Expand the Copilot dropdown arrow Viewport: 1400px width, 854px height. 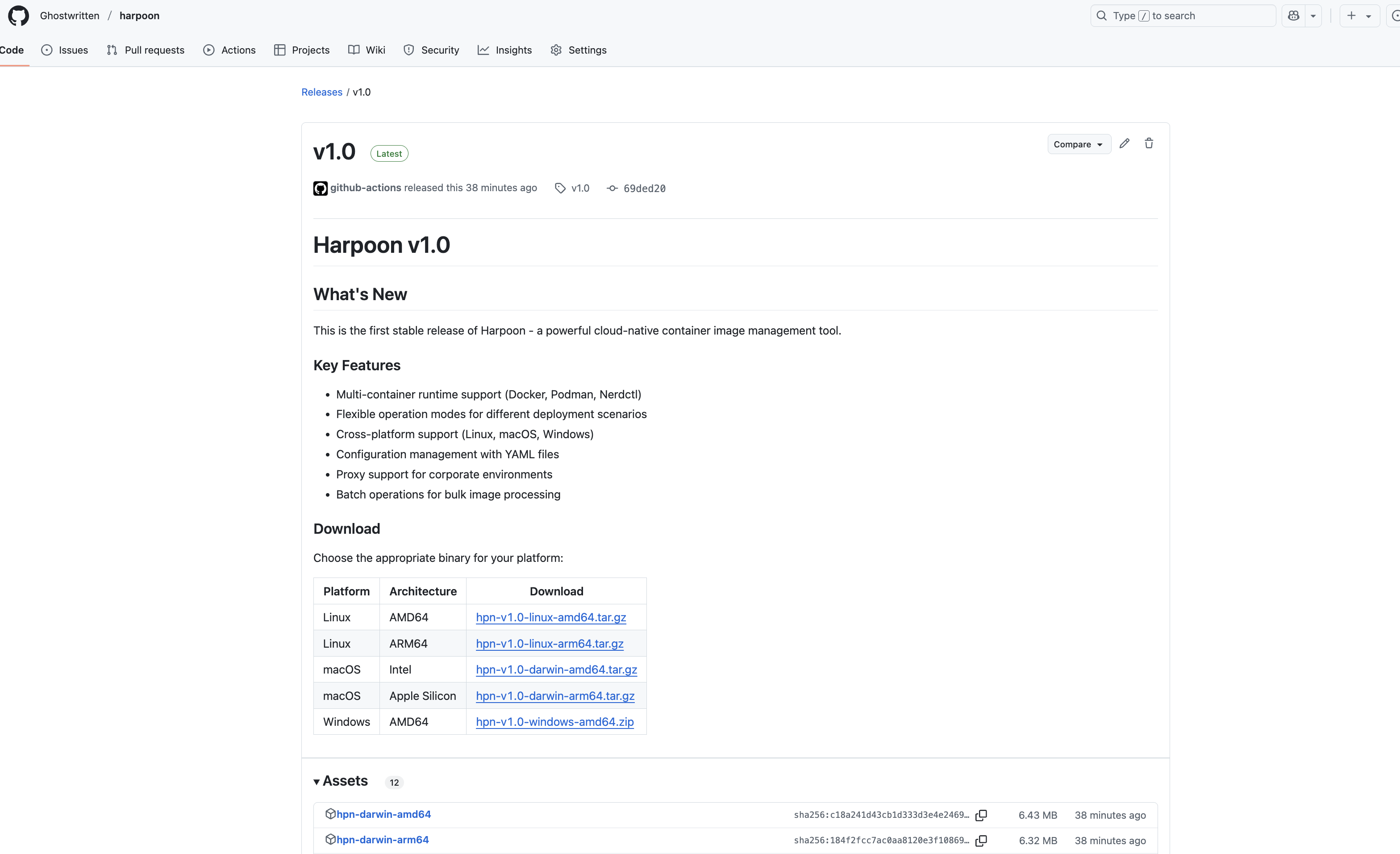1313,16
